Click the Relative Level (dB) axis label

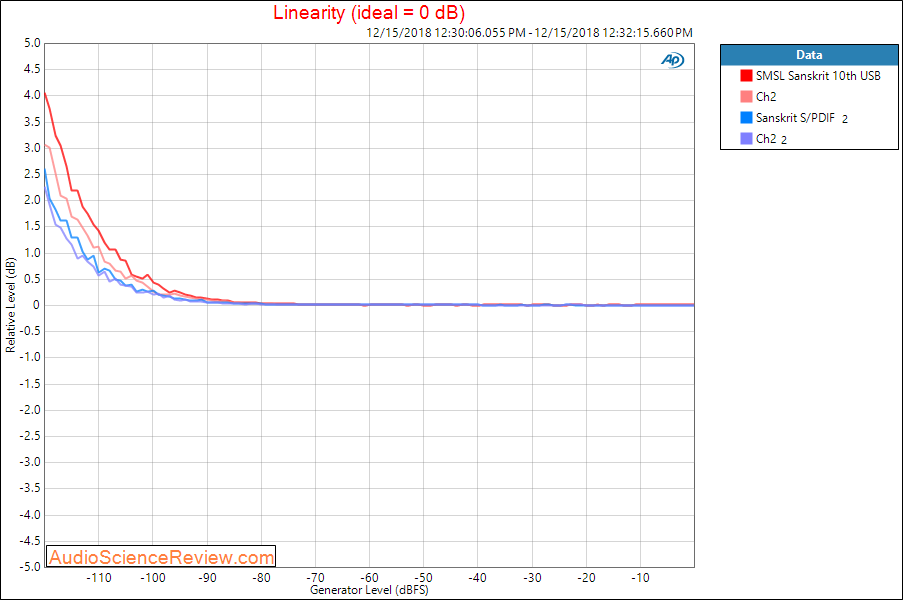10,305
